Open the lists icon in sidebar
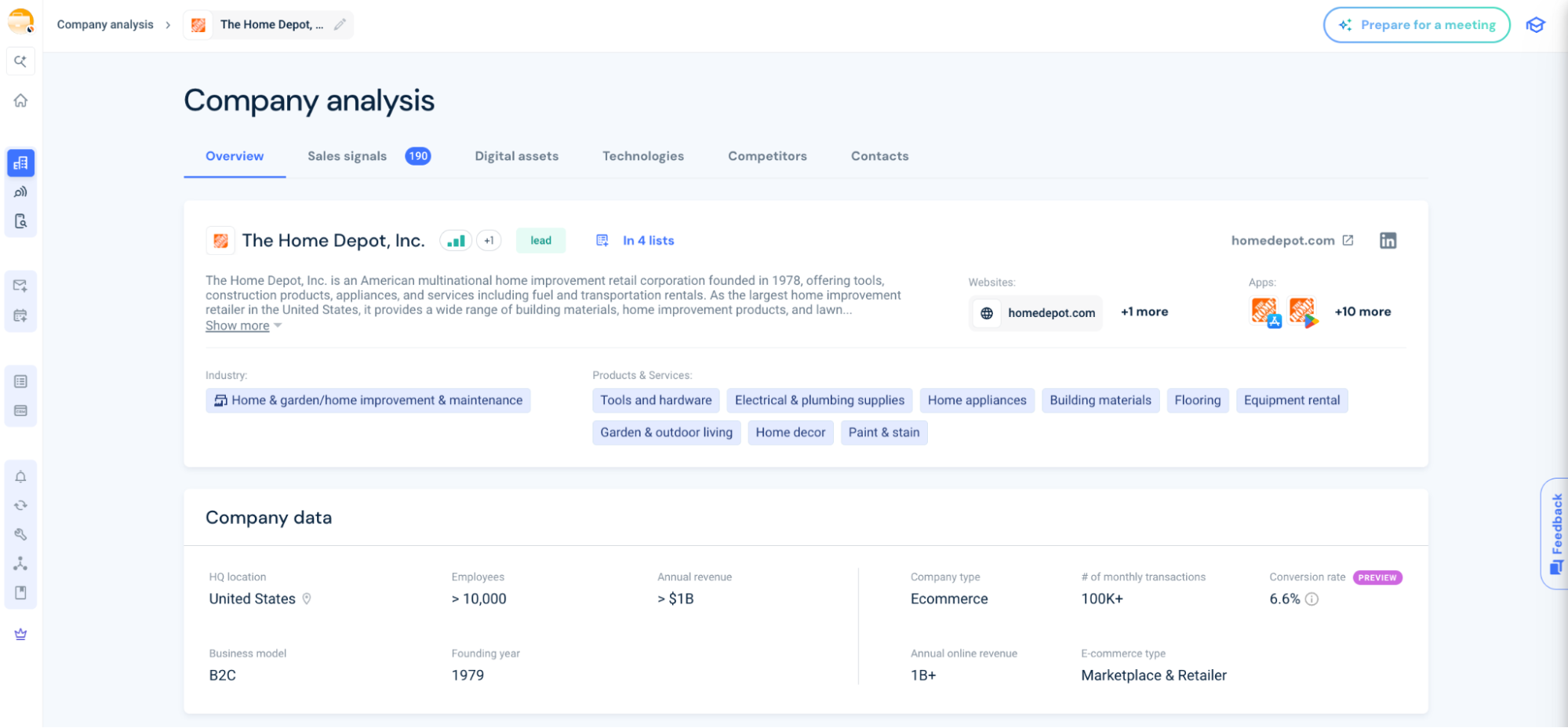 (20, 381)
